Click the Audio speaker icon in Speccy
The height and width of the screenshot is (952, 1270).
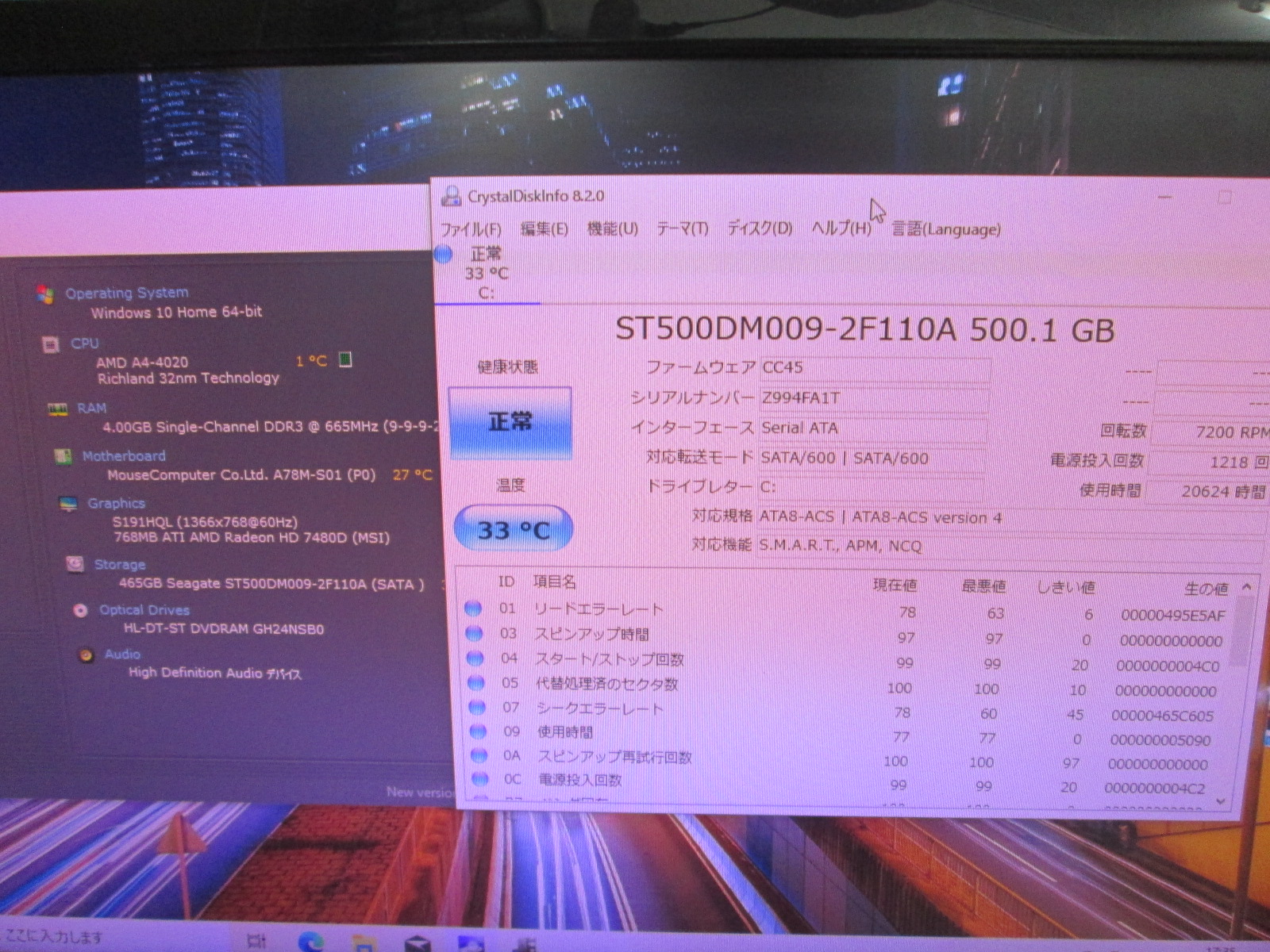(x=86, y=654)
